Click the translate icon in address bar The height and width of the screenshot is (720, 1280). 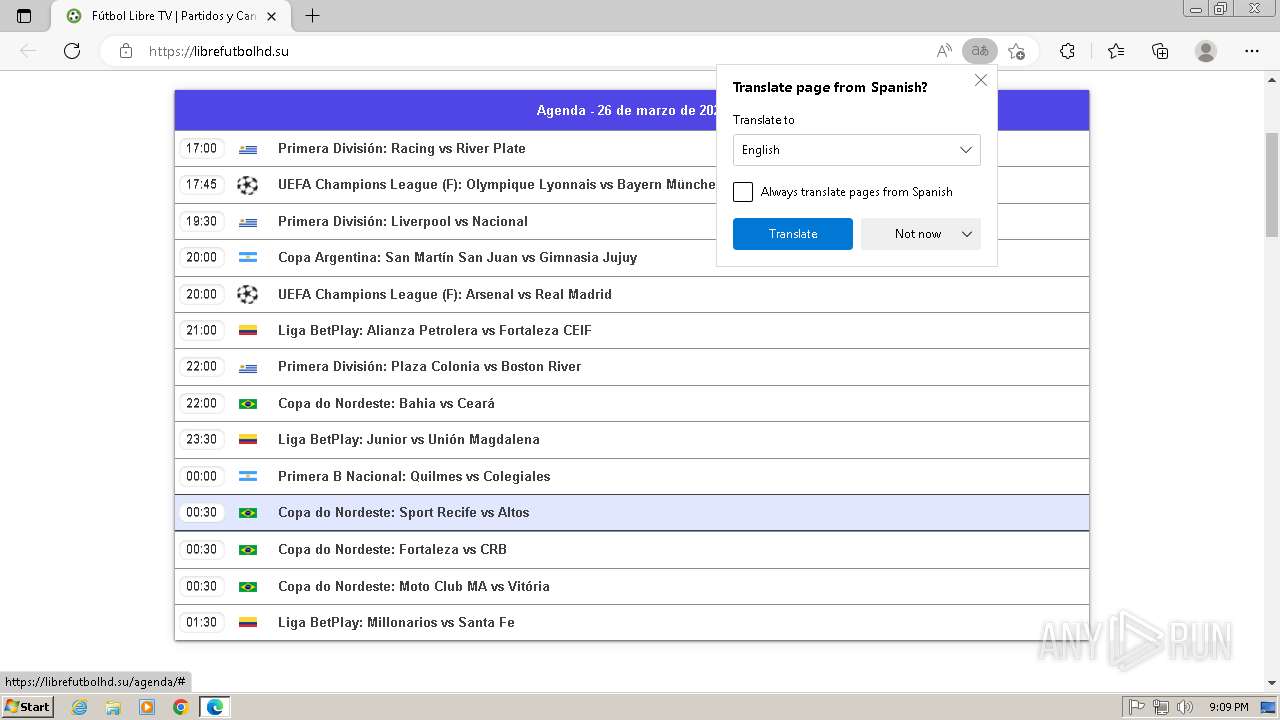(x=980, y=51)
